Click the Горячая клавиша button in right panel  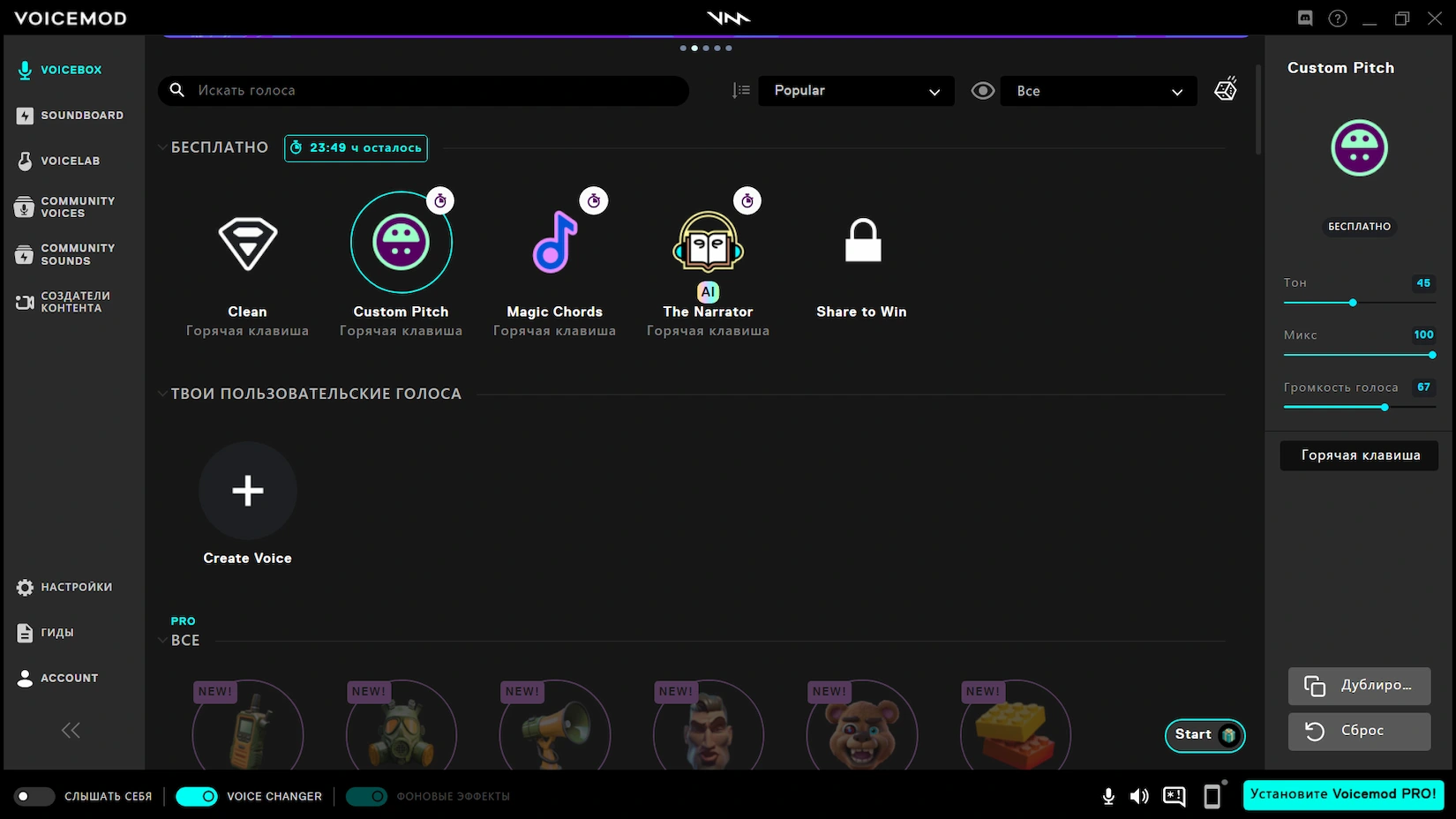(x=1359, y=455)
